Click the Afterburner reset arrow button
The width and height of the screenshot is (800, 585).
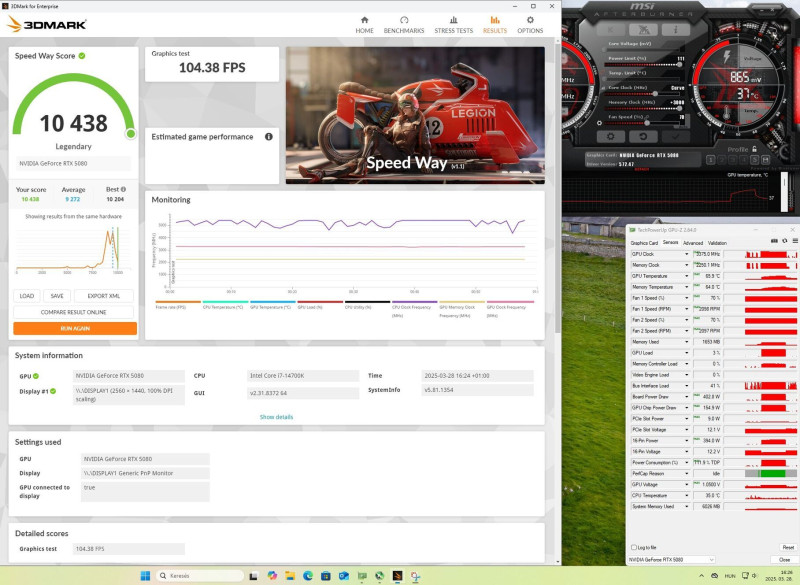[643, 136]
